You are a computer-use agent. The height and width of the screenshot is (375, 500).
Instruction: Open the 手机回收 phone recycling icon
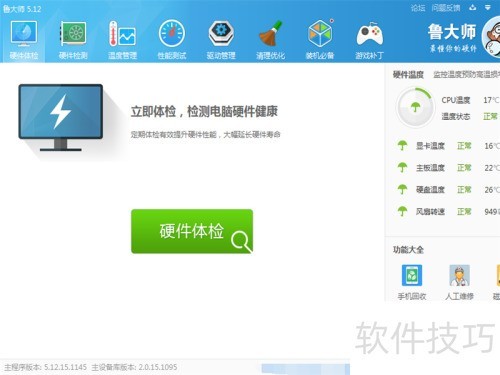pos(412,275)
